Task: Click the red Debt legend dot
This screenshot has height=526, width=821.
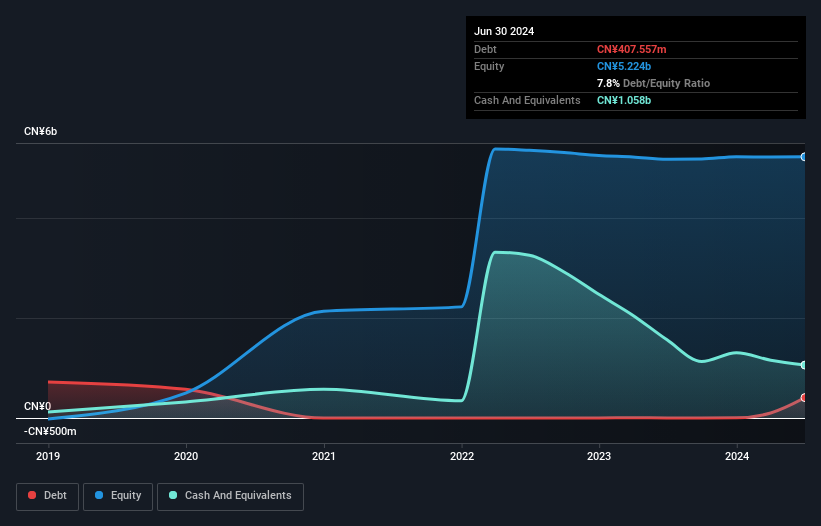Action: (32, 495)
